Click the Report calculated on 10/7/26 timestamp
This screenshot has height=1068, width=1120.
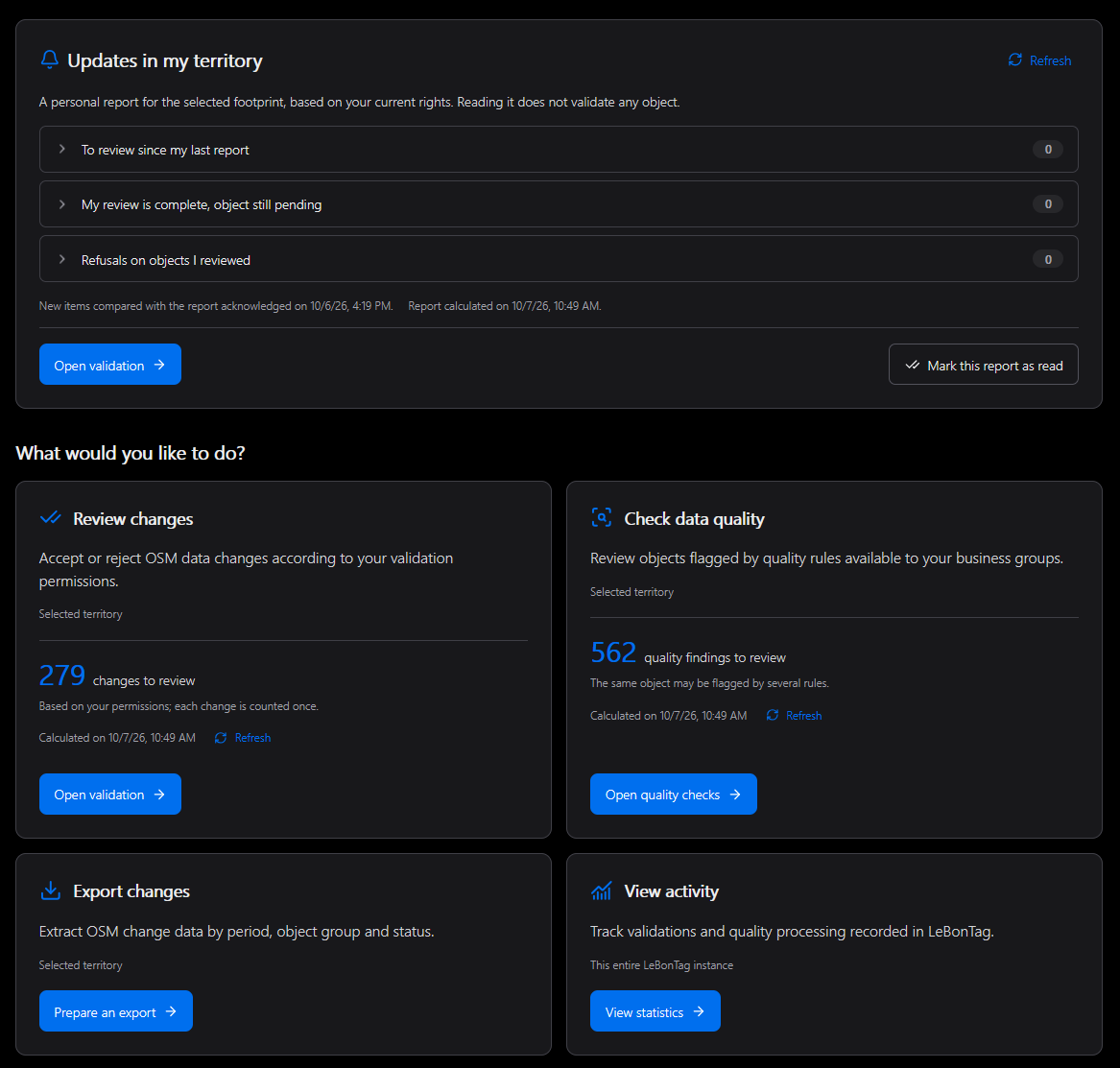[505, 306]
